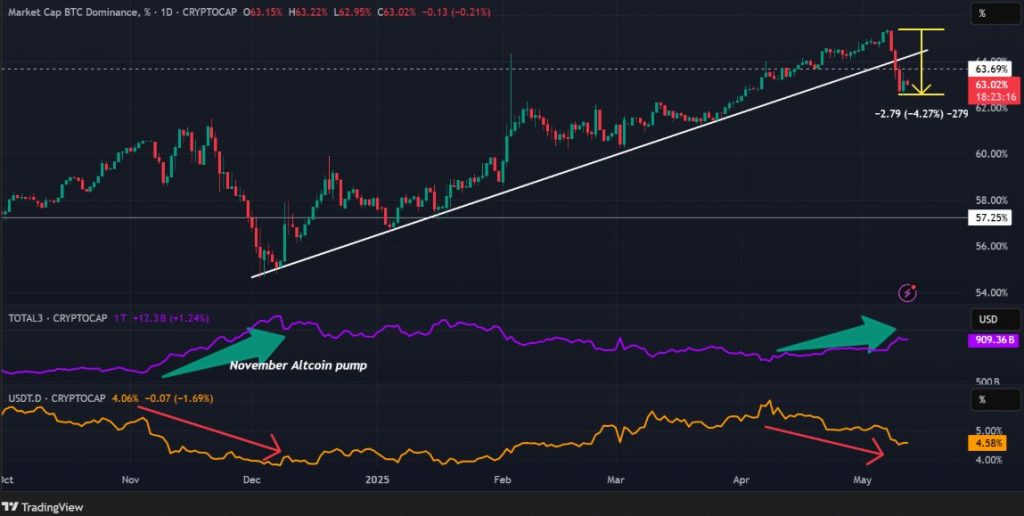The width and height of the screenshot is (1024, 516).
Task: Click the purple lightning flash icon
Action: (909, 293)
